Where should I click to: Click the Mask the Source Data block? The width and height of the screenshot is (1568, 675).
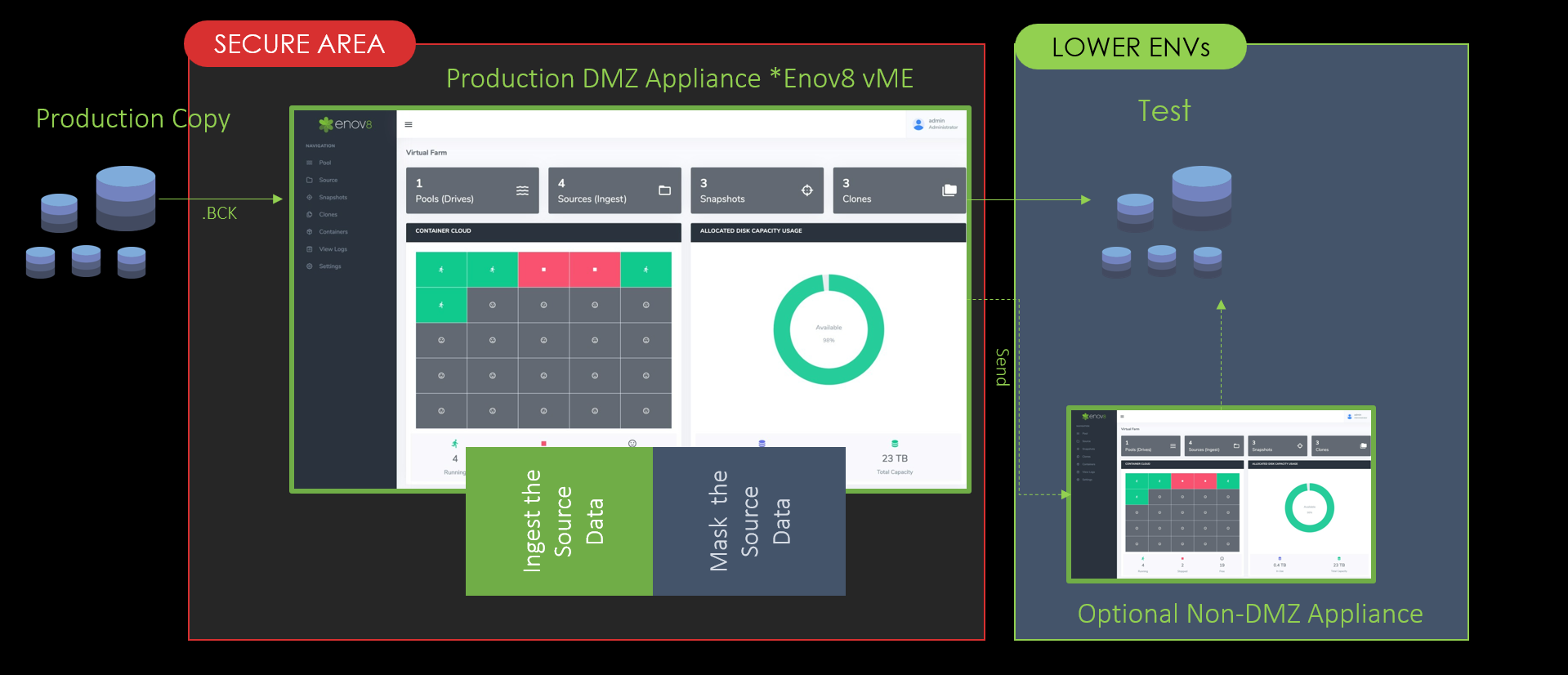pyautogui.click(x=748, y=521)
